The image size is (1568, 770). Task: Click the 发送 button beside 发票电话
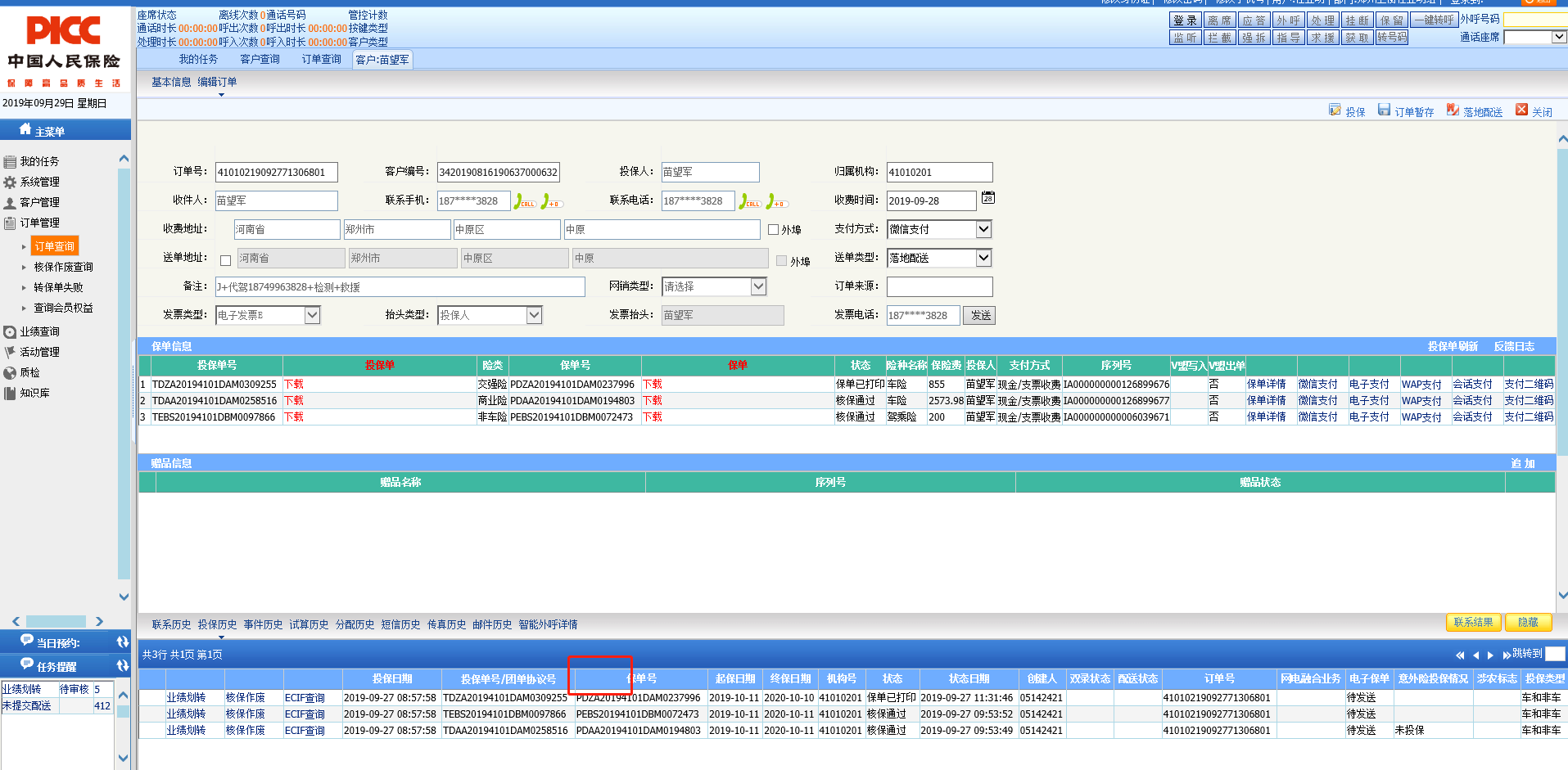[x=980, y=316]
